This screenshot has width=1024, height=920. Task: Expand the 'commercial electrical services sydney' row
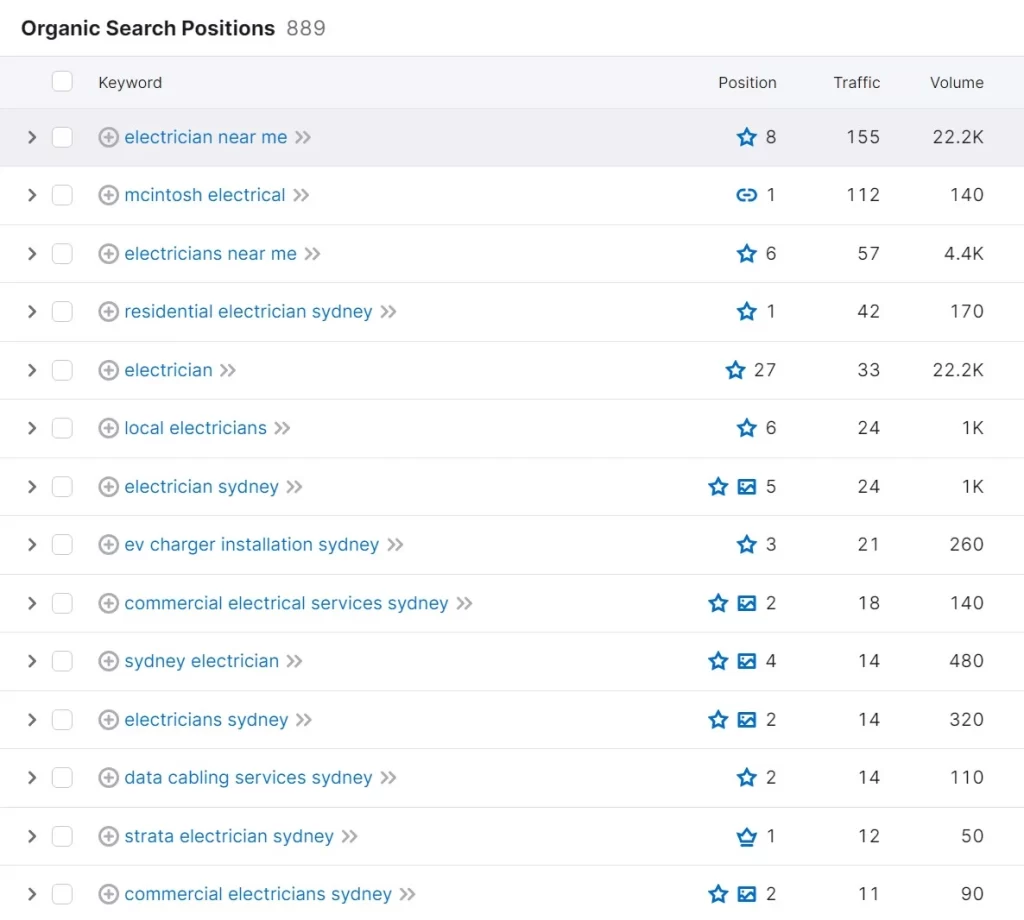pos(31,603)
